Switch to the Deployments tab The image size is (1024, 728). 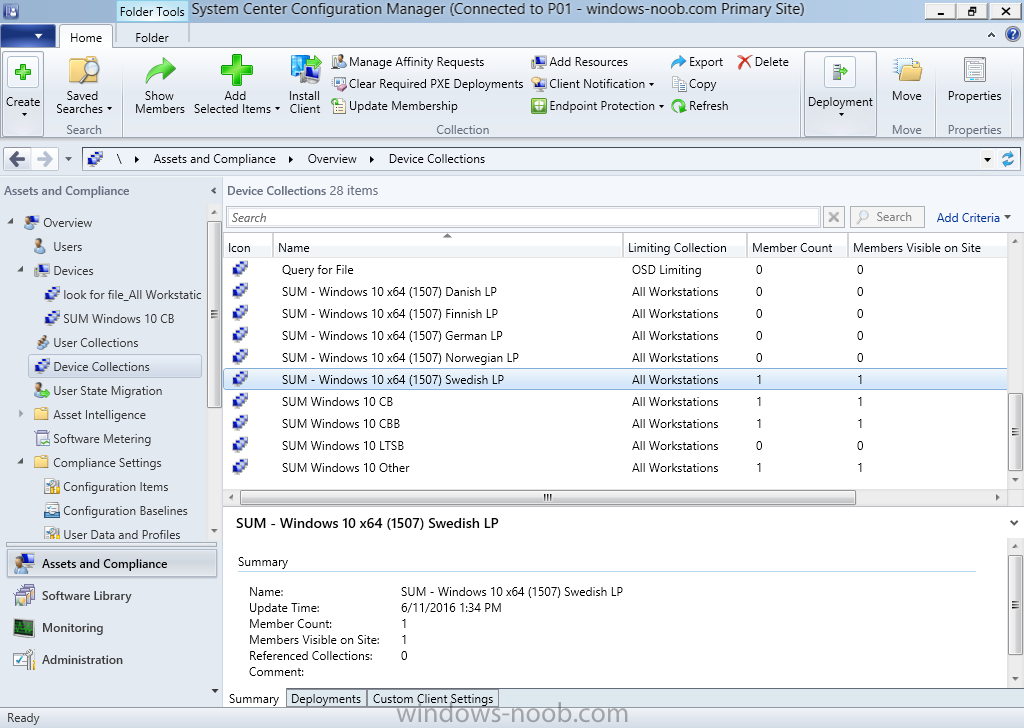pyautogui.click(x=325, y=699)
